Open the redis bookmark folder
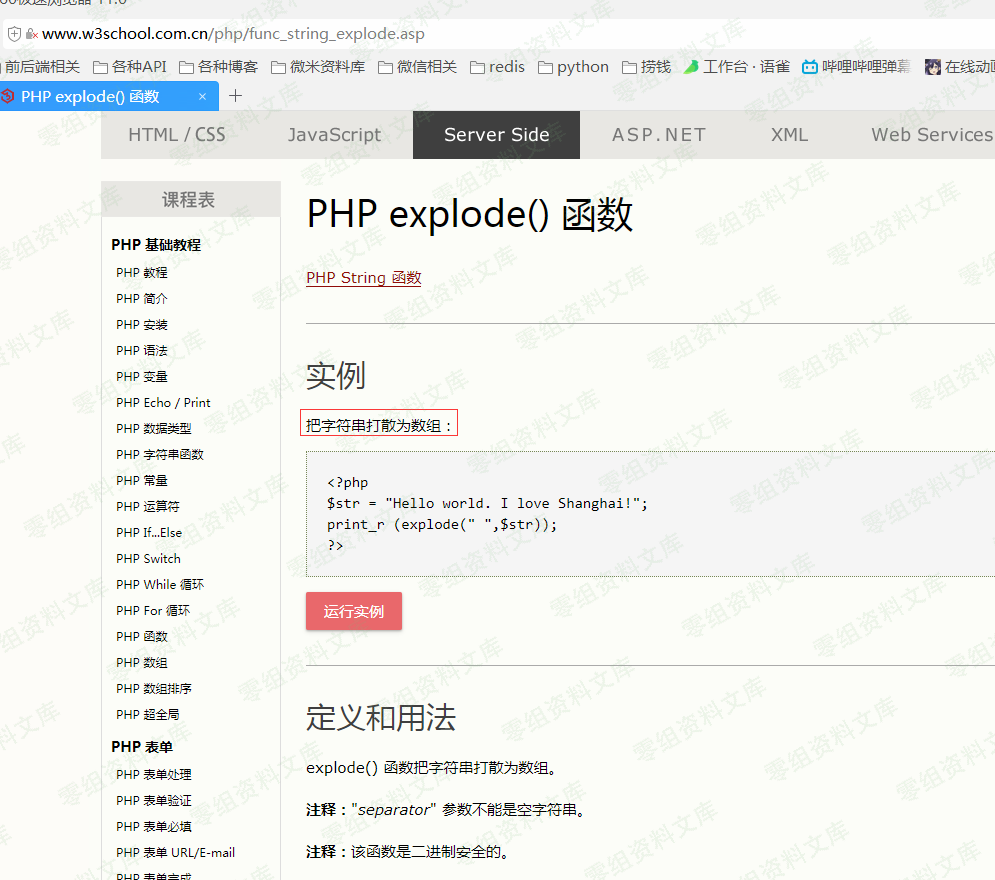Image resolution: width=995 pixels, height=880 pixels. click(497, 67)
